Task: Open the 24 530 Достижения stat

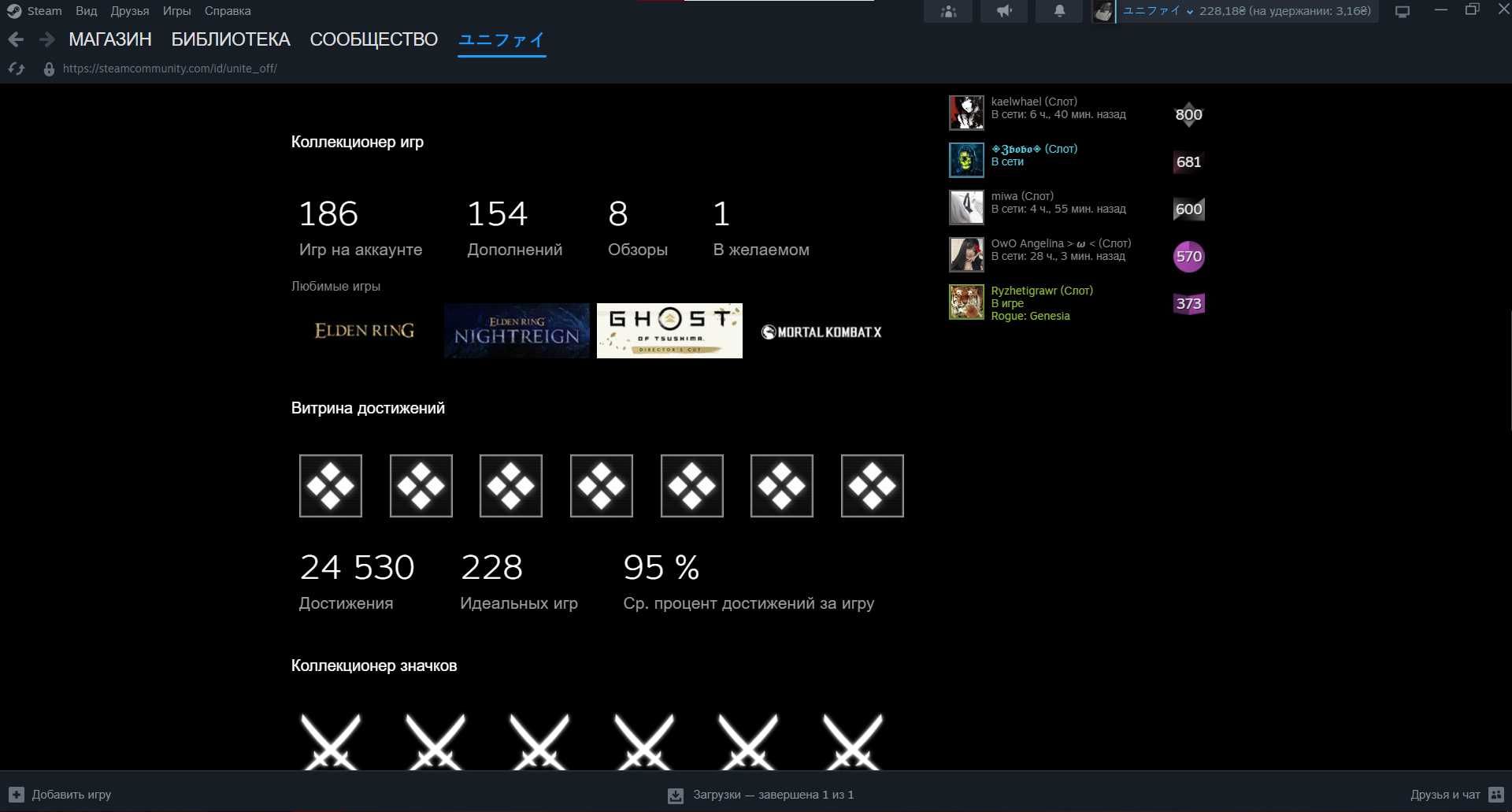Action: coord(357,581)
